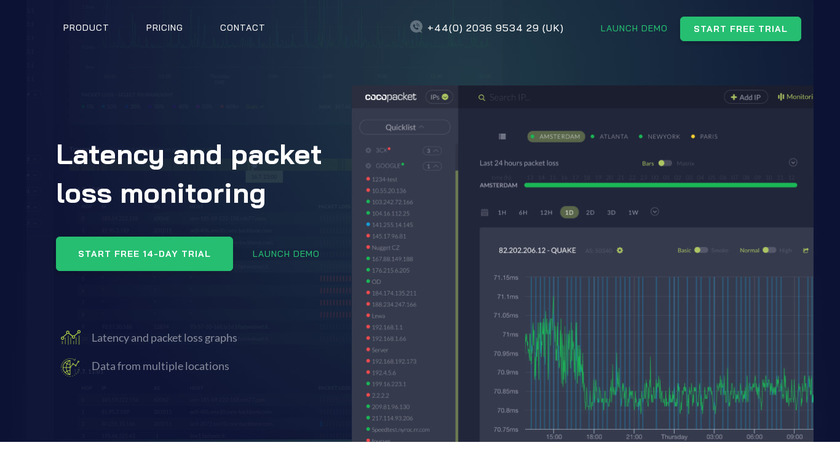Select the 1W time range
This screenshot has width=840, height=472.
click(633, 213)
